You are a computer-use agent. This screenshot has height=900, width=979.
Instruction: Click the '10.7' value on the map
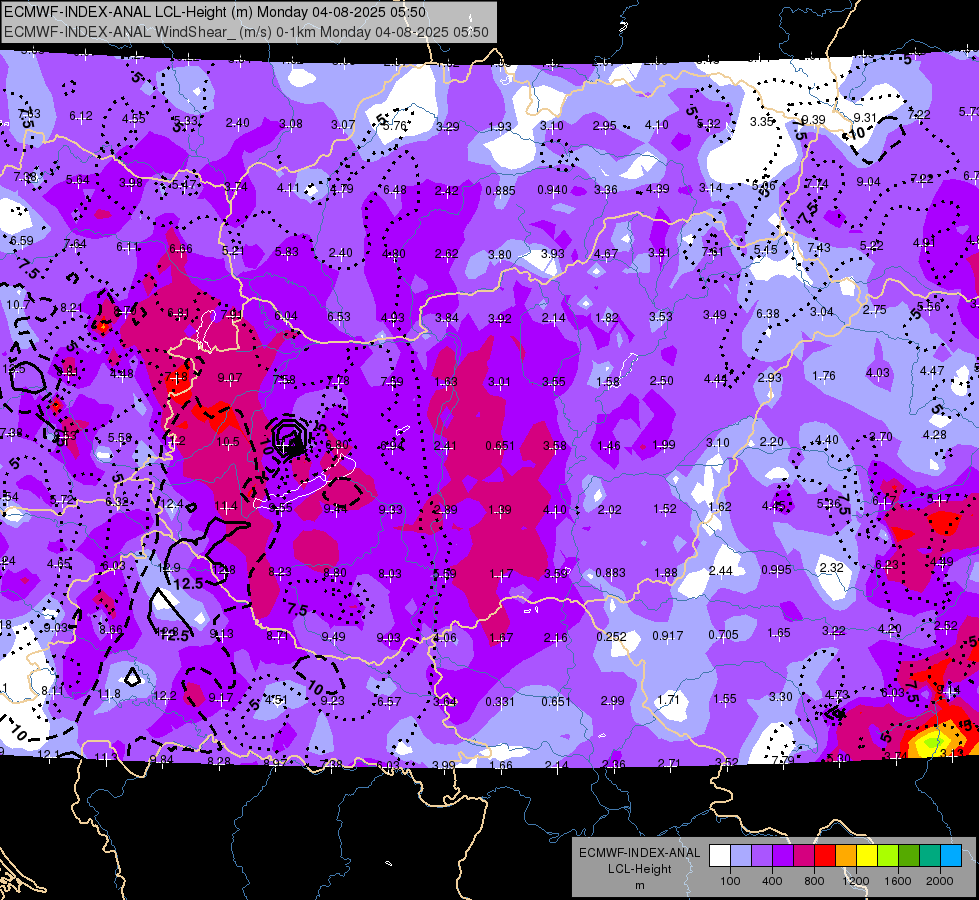tap(18, 305)
